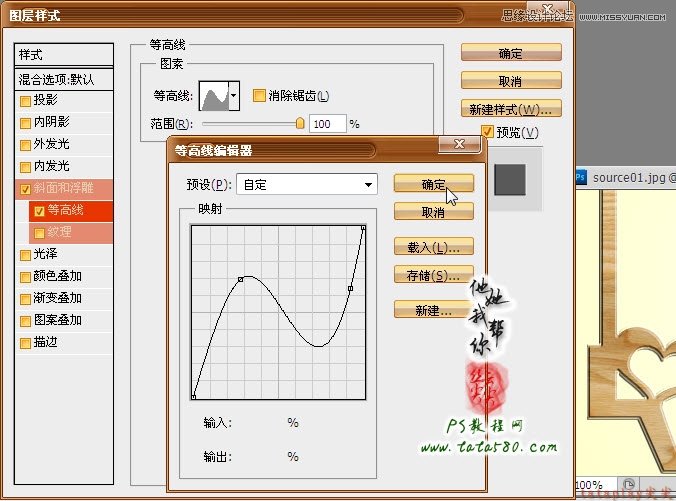Screen dimensions: 676x501
Task: Uncheck the 斜面和浮雕 bevel and emboss checkbox
Action: coord(25,189)
